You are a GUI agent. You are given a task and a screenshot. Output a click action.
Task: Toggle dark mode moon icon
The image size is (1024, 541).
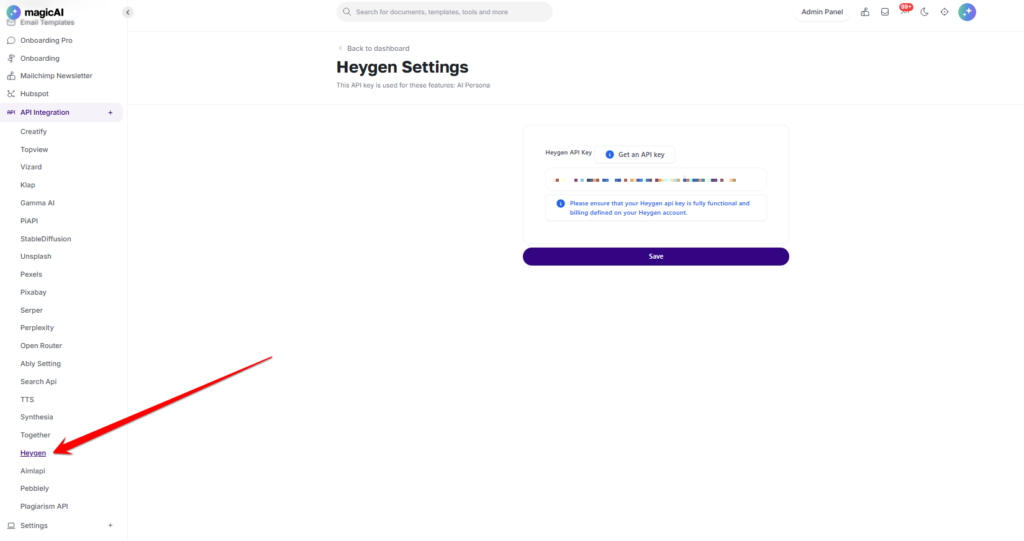tap(924, 12)
